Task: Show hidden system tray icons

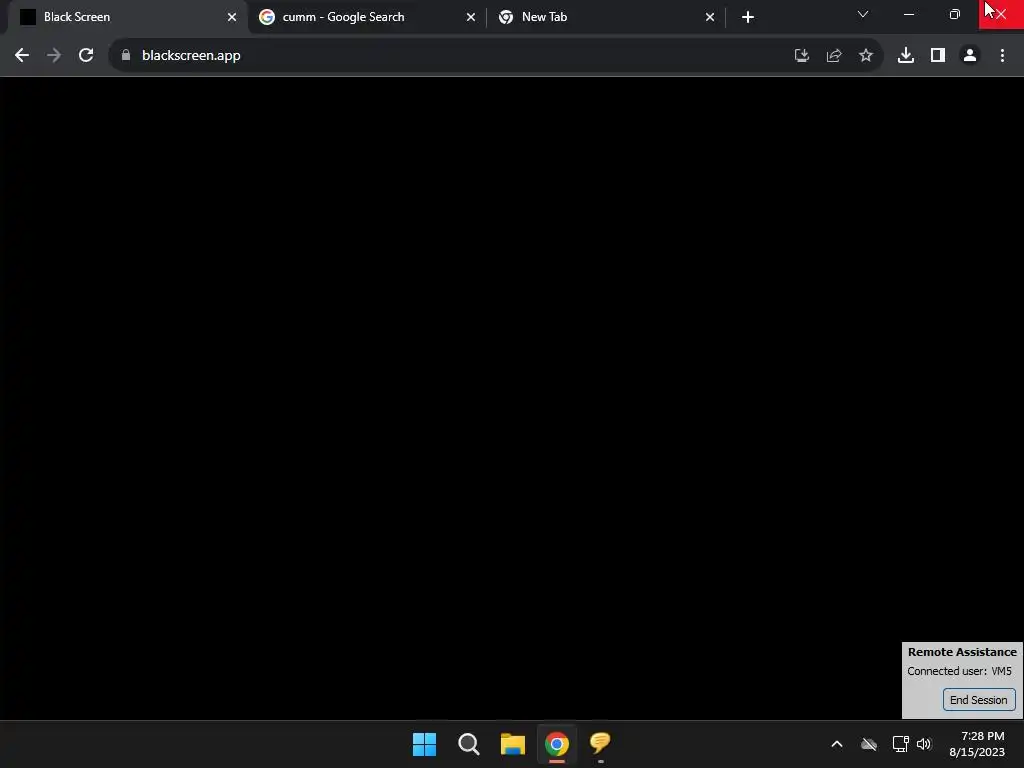Action: [837, 744]
